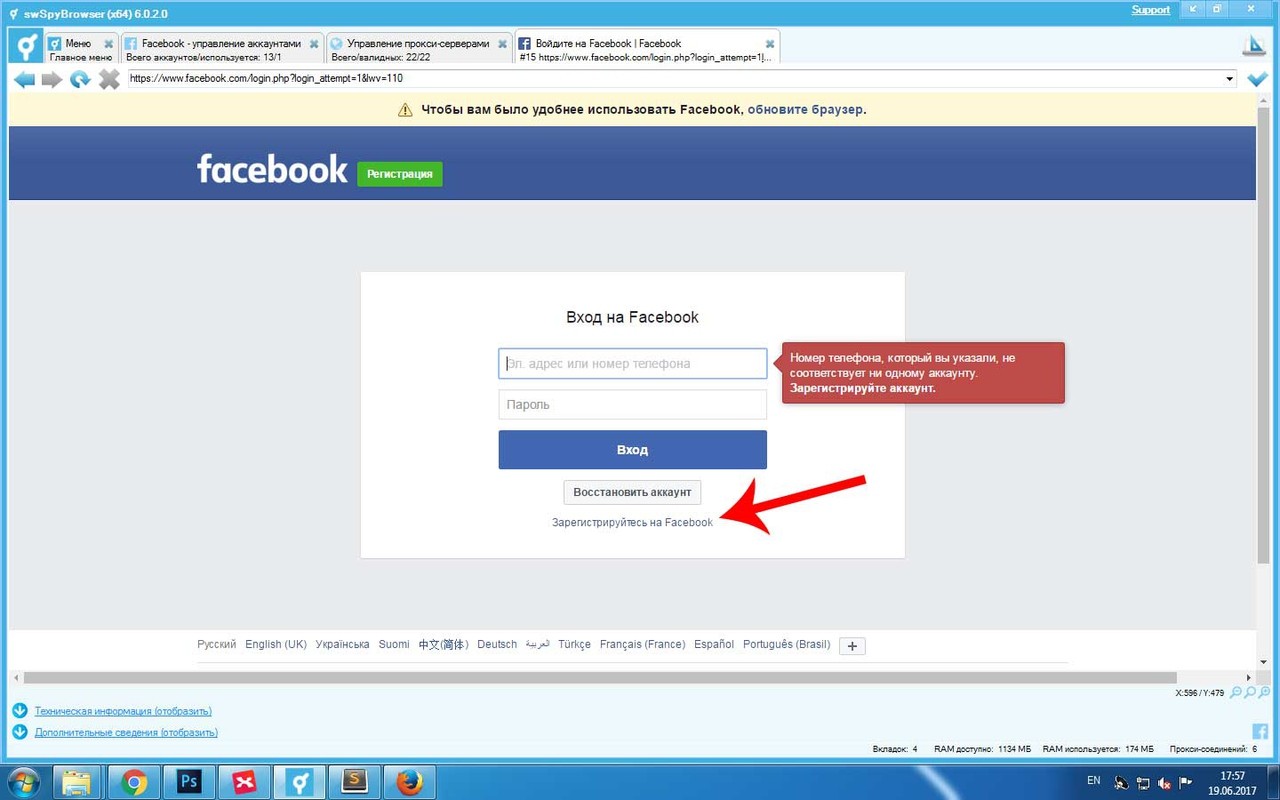1280x800 pixels.
Task: Click the Вход login button
Action: (x=632, y=450)
